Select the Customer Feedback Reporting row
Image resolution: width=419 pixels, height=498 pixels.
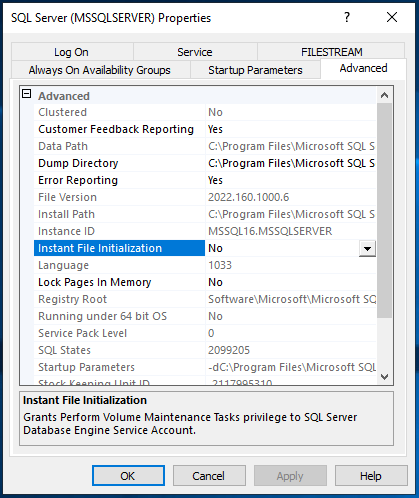click(x=205, y=129)
